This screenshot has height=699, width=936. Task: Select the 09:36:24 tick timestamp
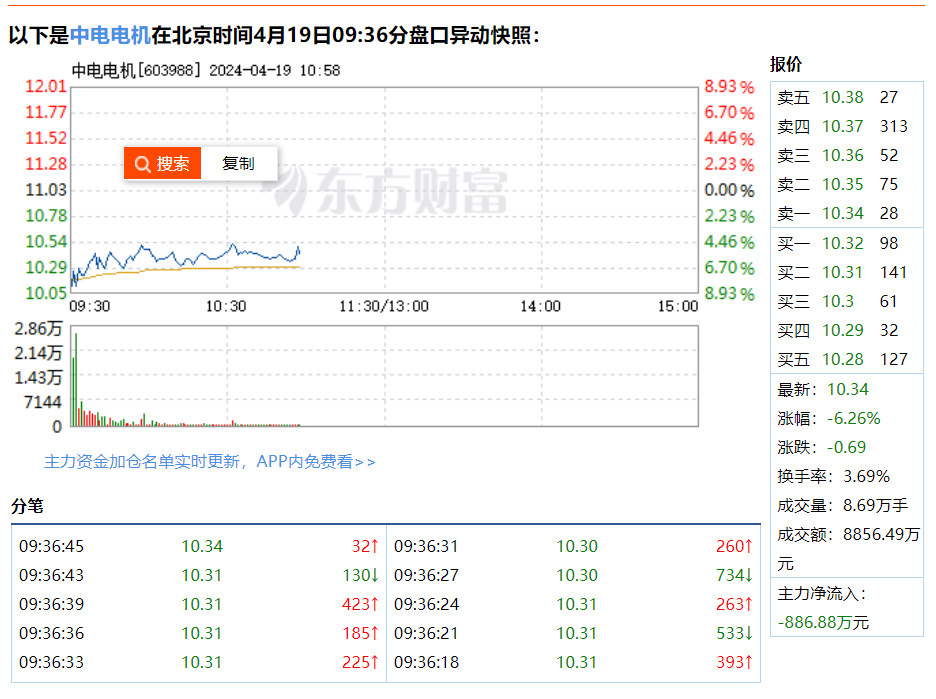(426, 604)
